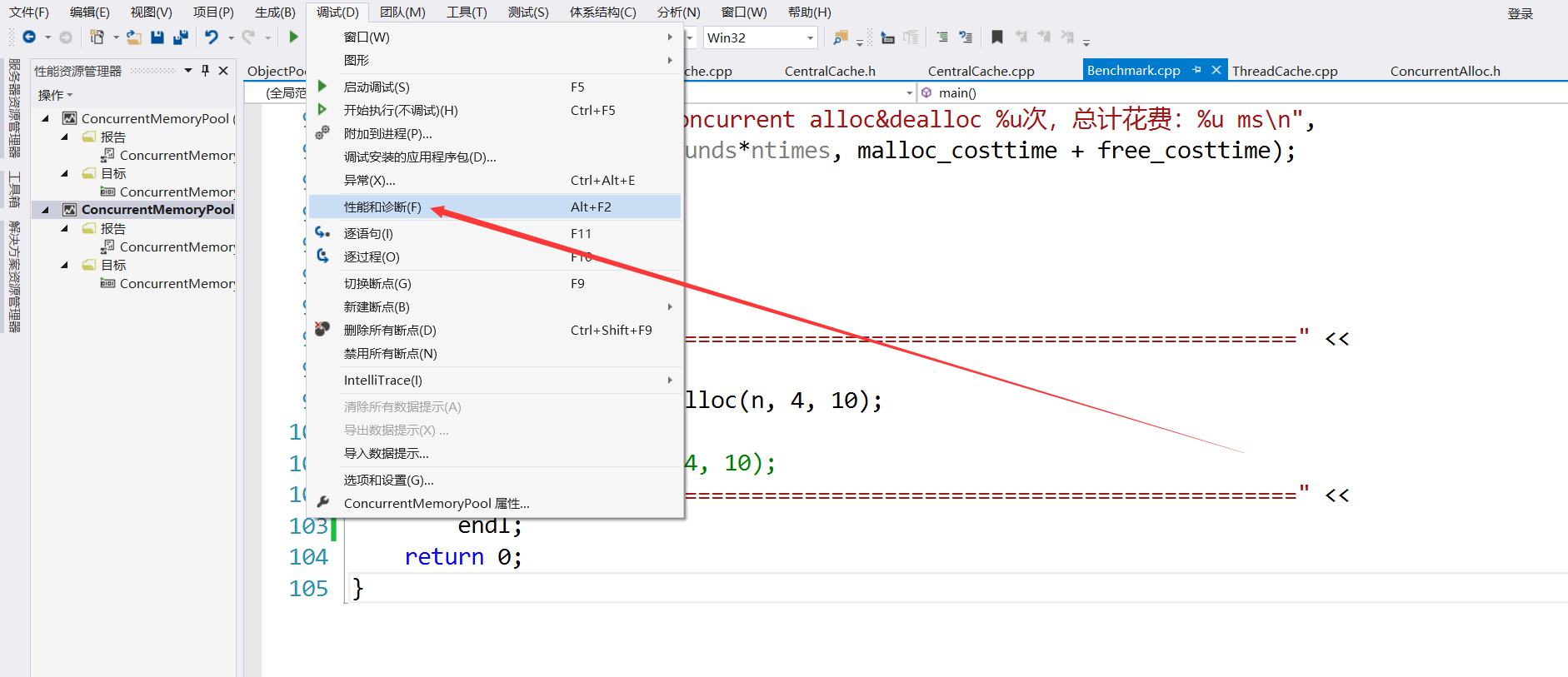
Task: Click the 附加到进程 gears icon in menu
Action: click(322, 133)
